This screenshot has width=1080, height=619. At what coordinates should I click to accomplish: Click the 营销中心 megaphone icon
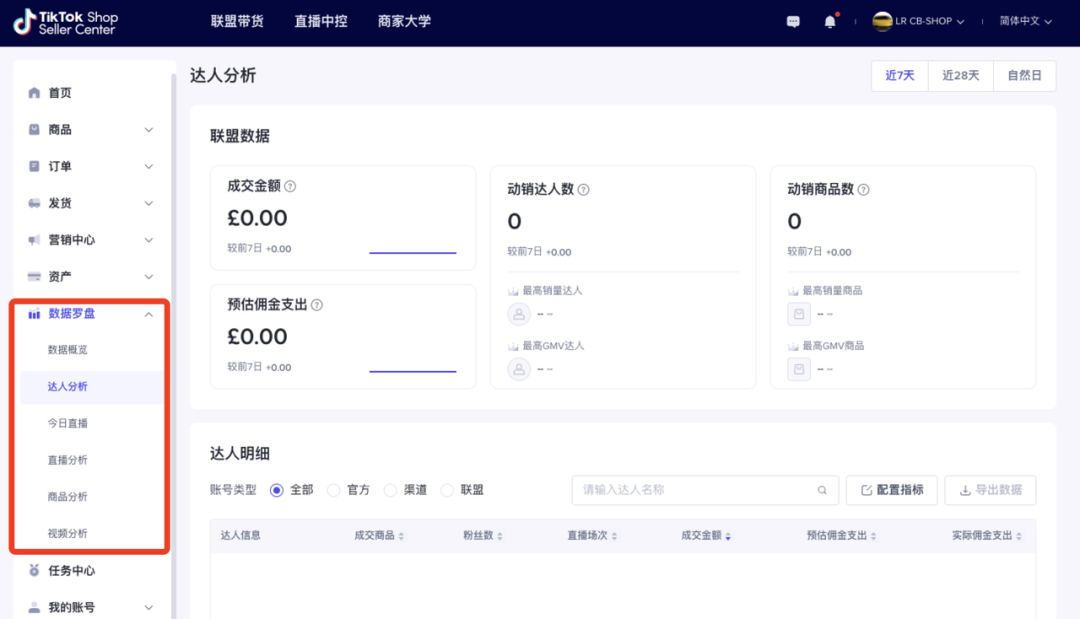tap(34, 240)
